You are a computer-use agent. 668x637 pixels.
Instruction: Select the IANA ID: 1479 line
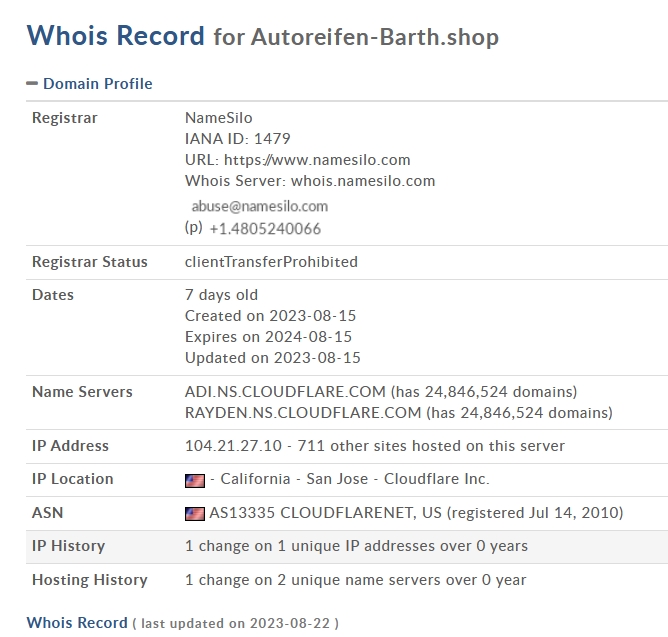(x=237, y=138)
